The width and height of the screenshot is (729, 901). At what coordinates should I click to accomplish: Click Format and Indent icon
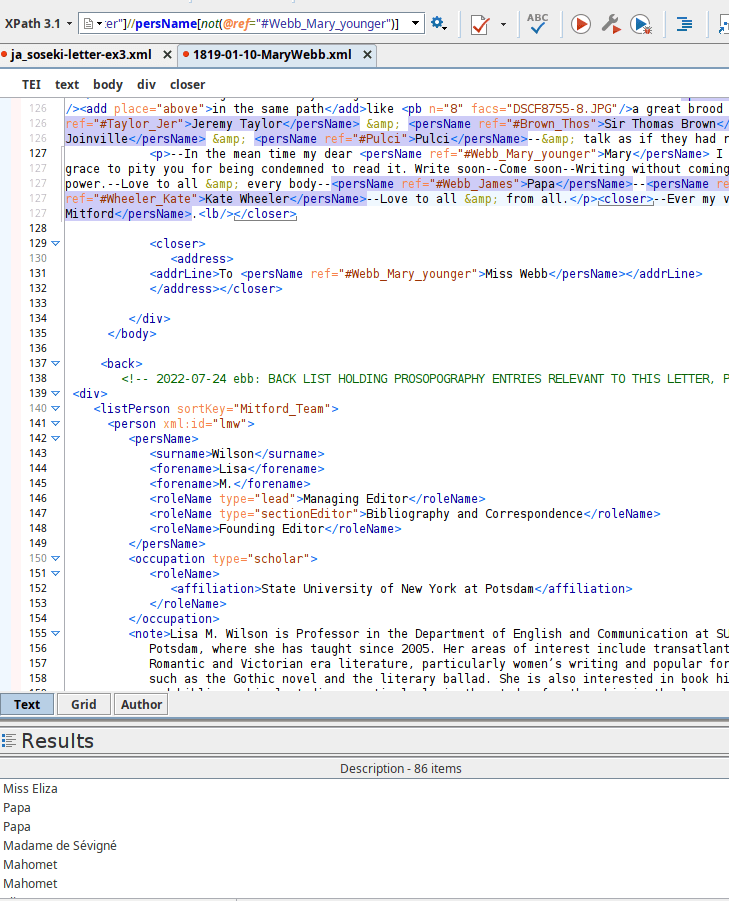click(x=684, y=24)
